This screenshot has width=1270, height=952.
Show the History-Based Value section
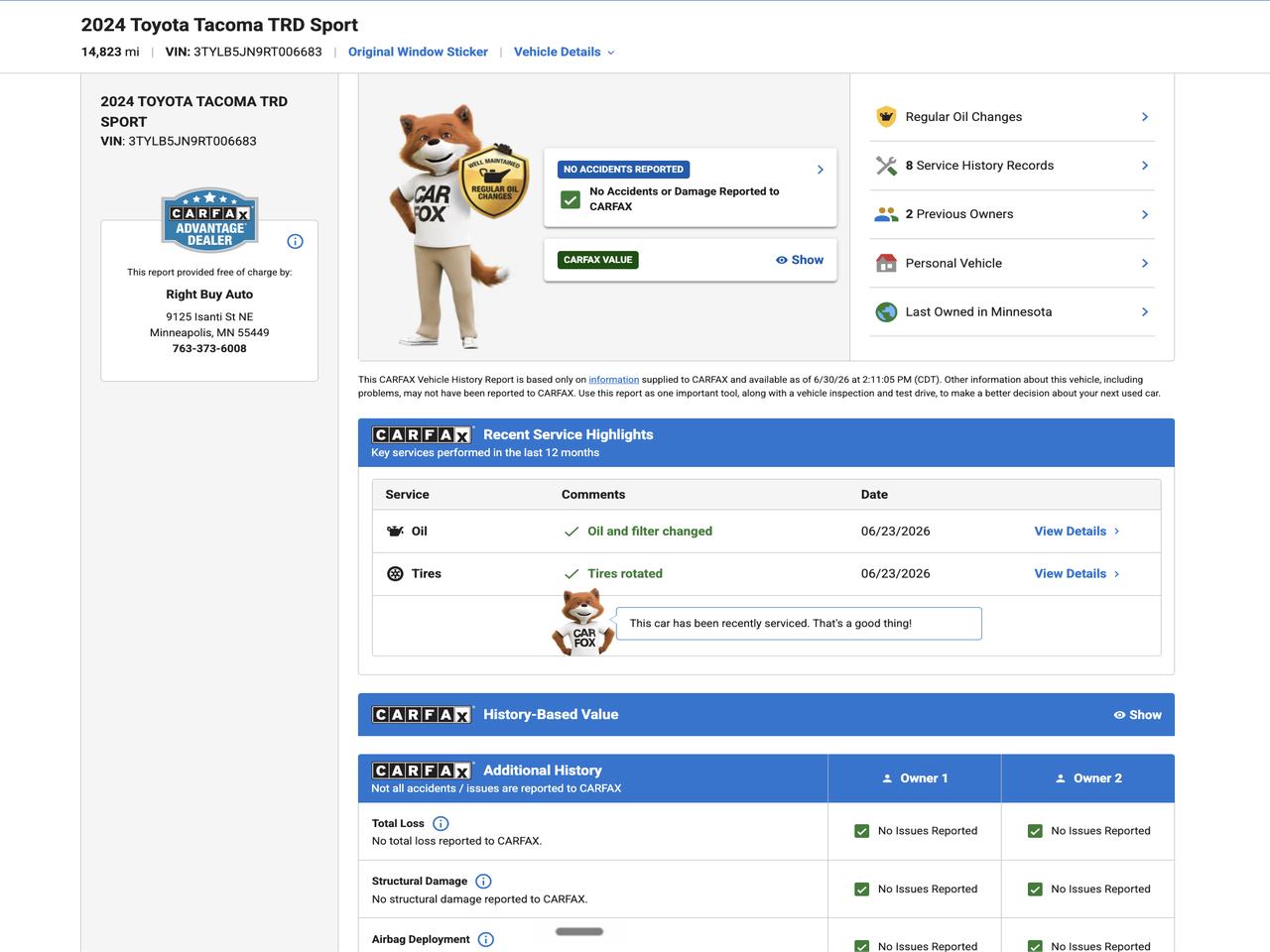coord(1137,715)
